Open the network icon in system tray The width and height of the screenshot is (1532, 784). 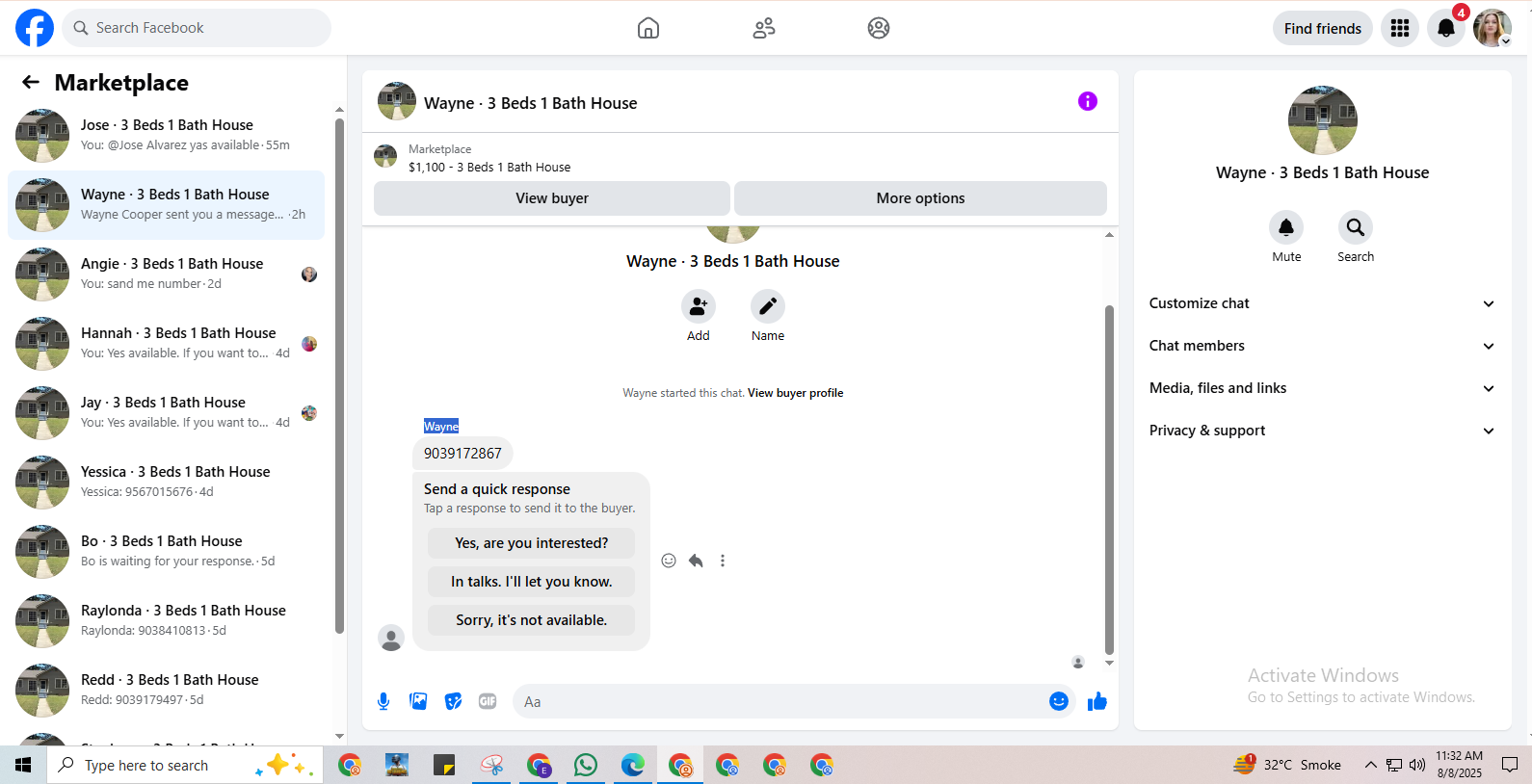(x=1394, y=766)
